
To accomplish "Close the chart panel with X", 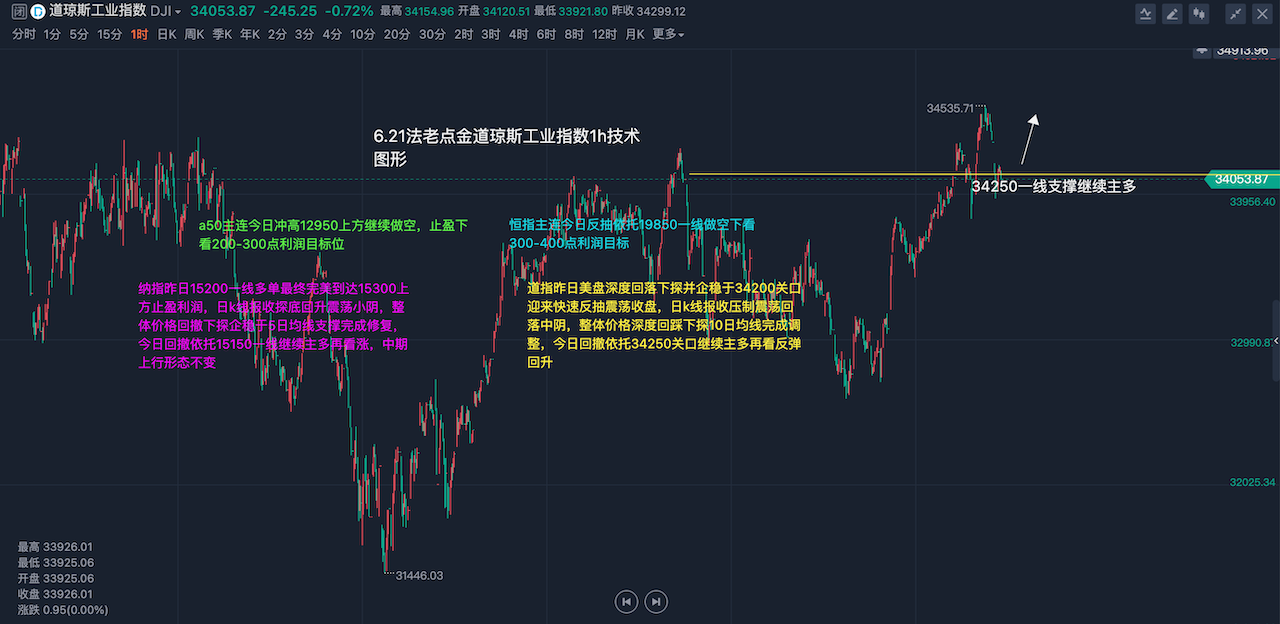I will tap(1263, 14).
